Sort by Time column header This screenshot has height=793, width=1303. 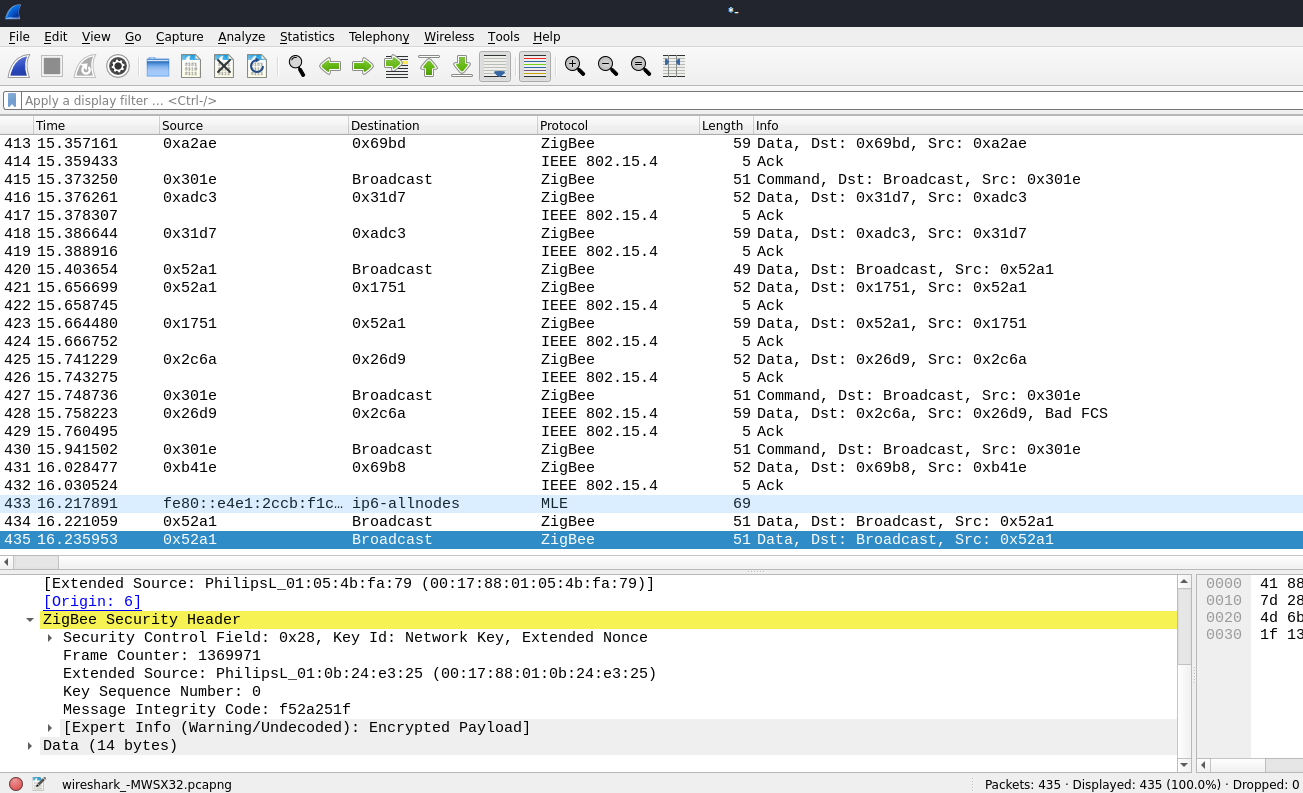[x=96, y=125]
